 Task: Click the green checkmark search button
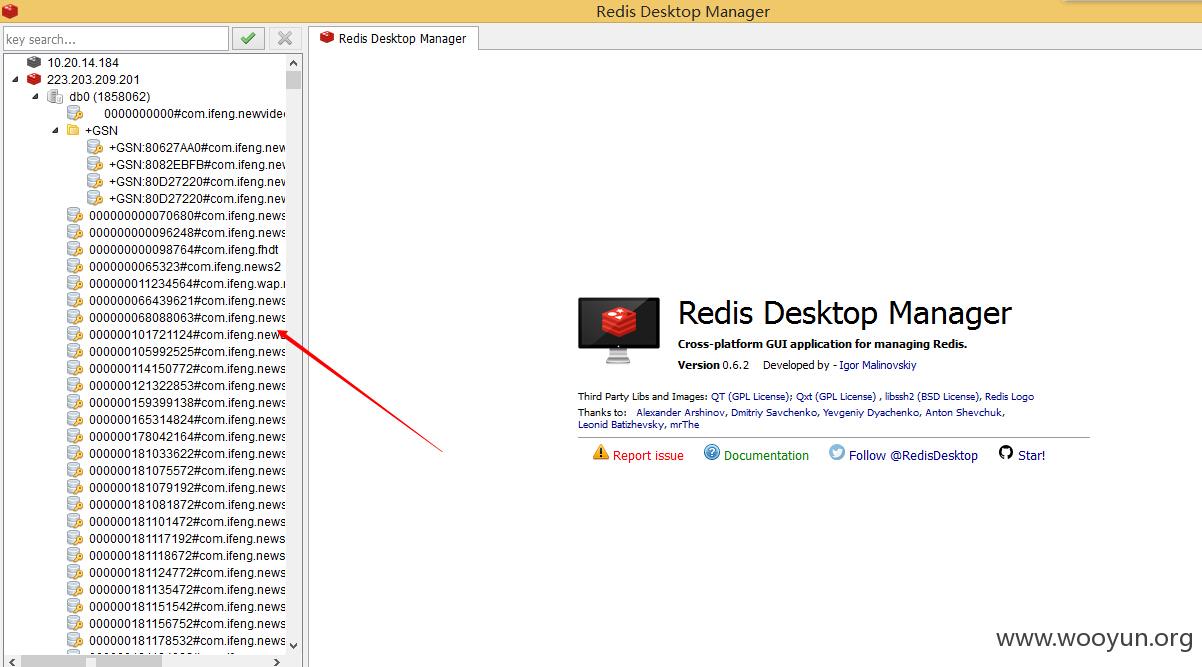(x=248, y=39)
